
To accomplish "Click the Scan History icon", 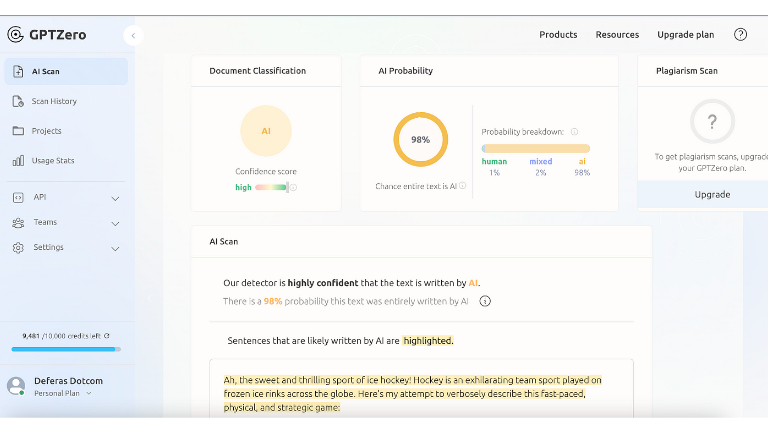I will click(x=18, y=101).
